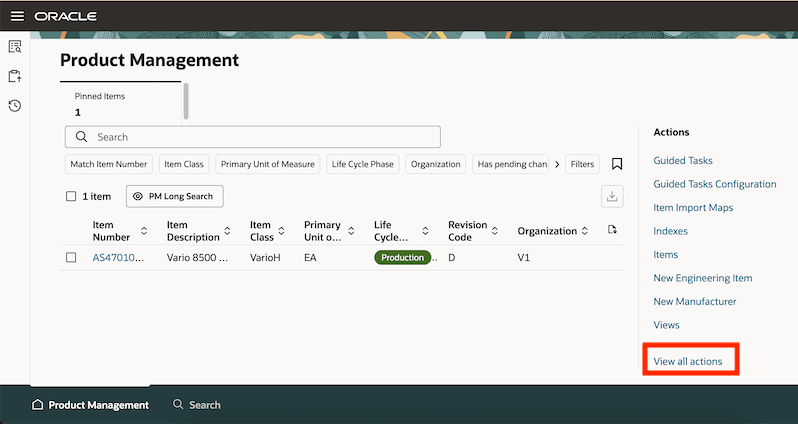Click home icon in bottom bar

(x=37, y=405)
